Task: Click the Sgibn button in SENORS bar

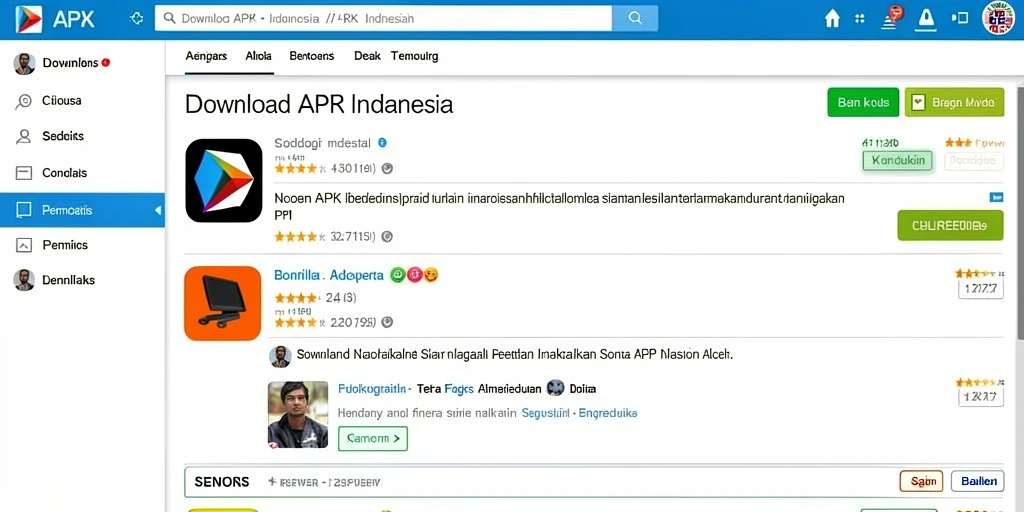Action: pos(921,481)
